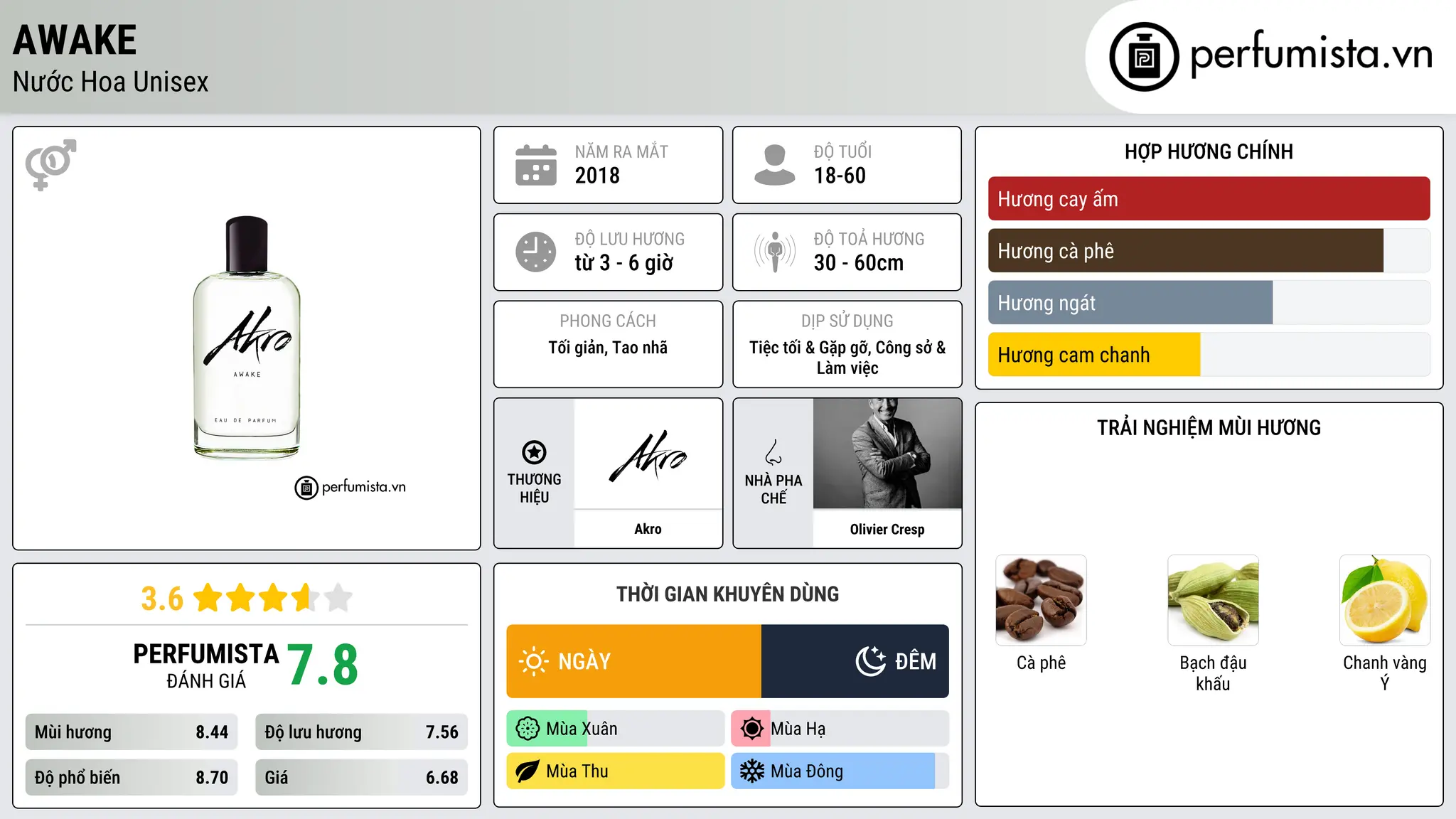Viewport: 1456px width, 819px height.
Task: Click the sillage value 30 - 60cm
Action: 859,263
